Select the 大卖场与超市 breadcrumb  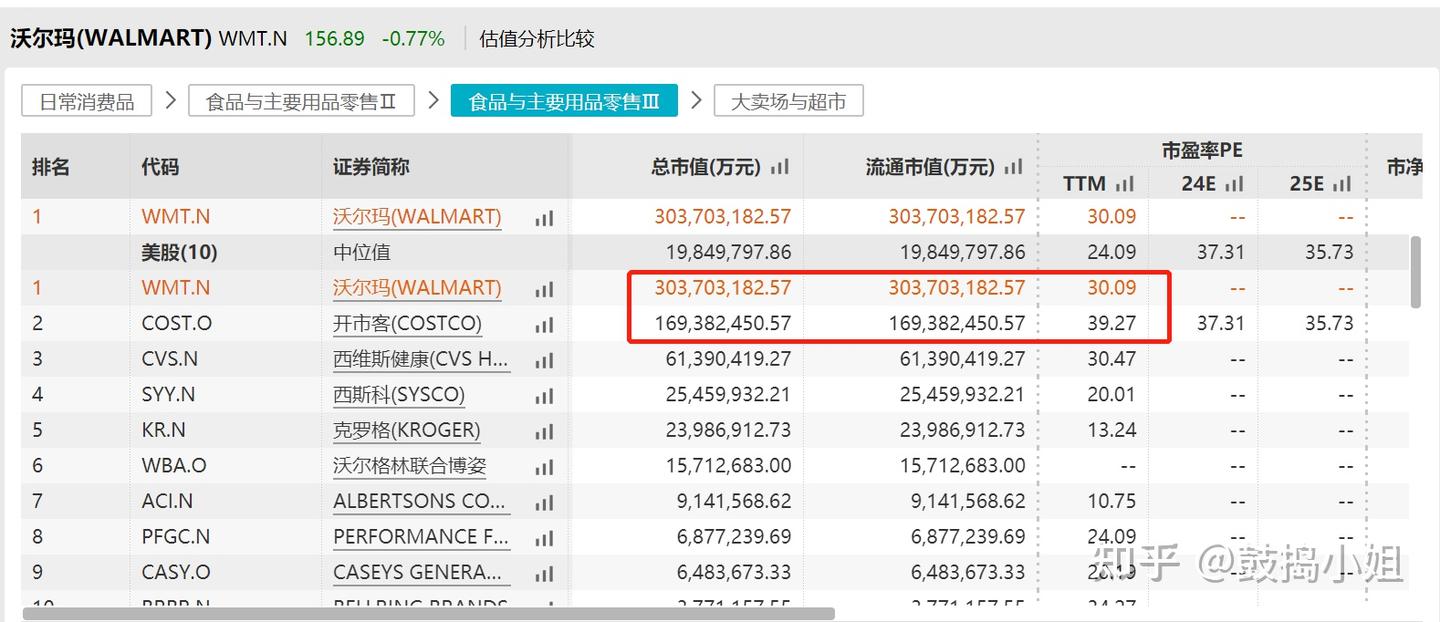788,101
